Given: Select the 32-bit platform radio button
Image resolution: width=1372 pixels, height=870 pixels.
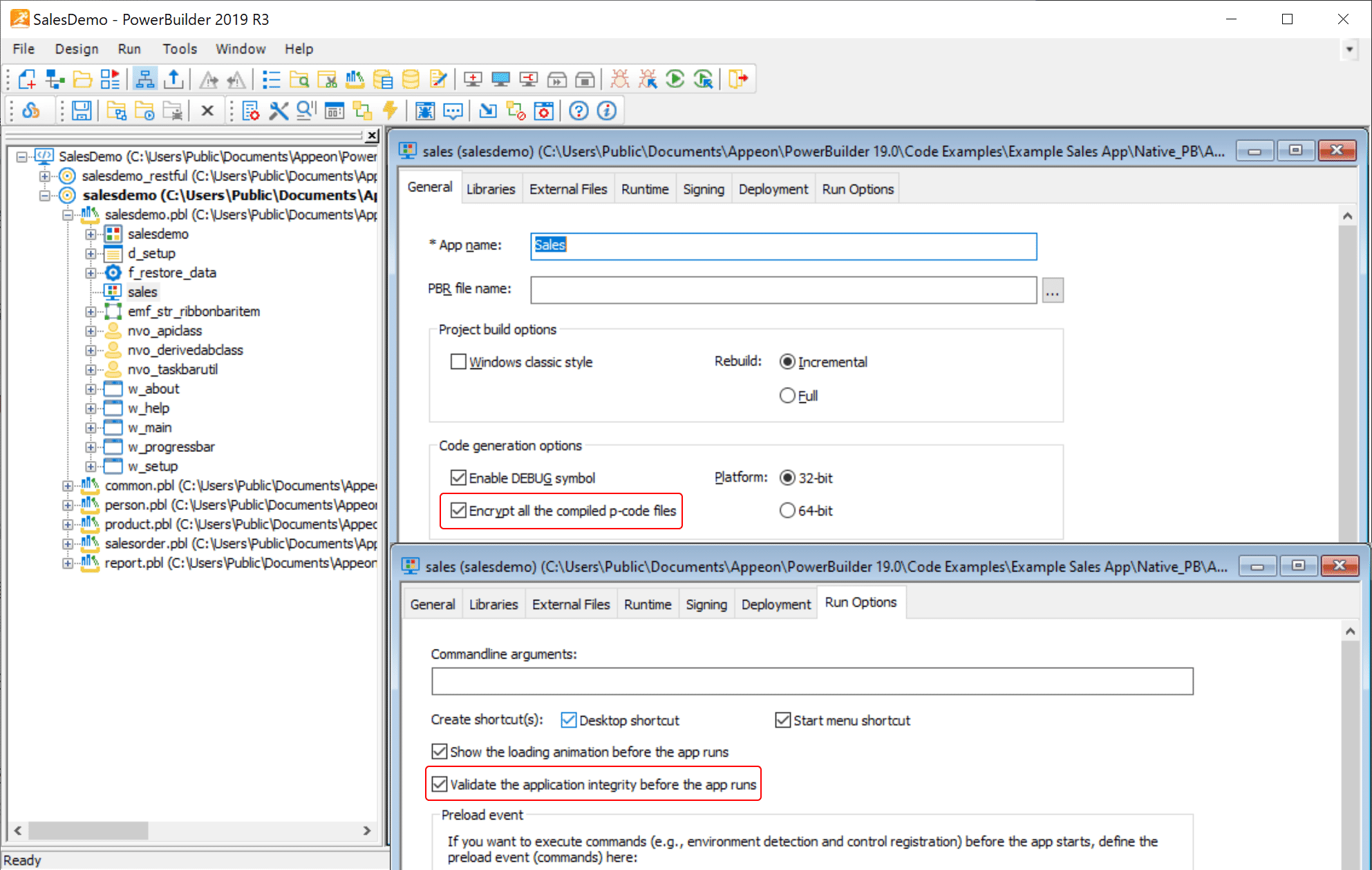Looking at the screenshot, I should pos(787,477).
